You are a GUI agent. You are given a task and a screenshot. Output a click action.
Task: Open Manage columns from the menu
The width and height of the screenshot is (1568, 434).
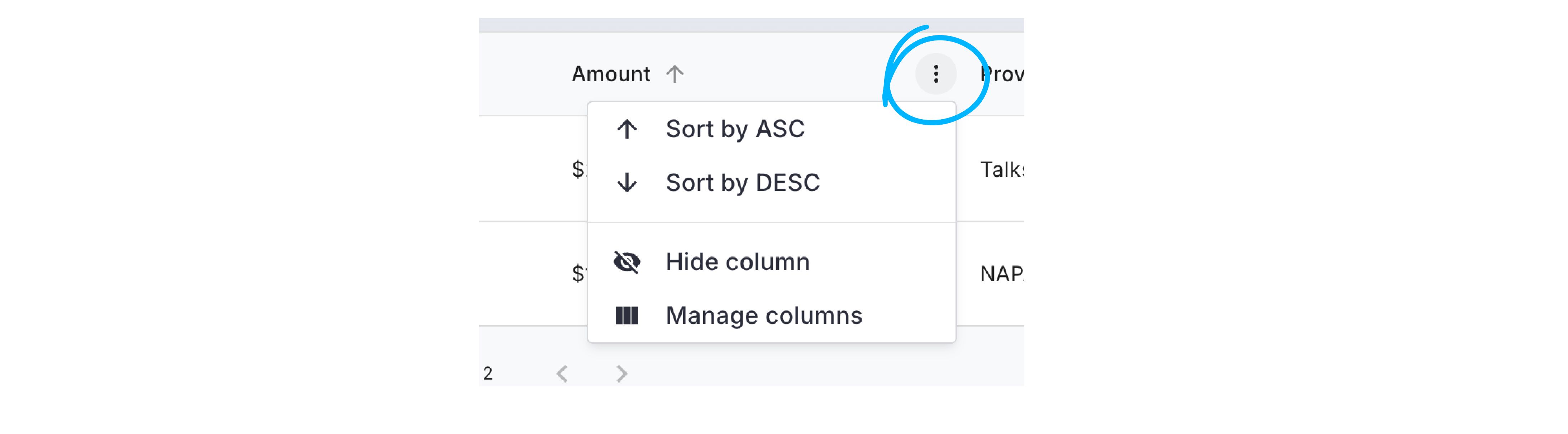pos(771,315)
